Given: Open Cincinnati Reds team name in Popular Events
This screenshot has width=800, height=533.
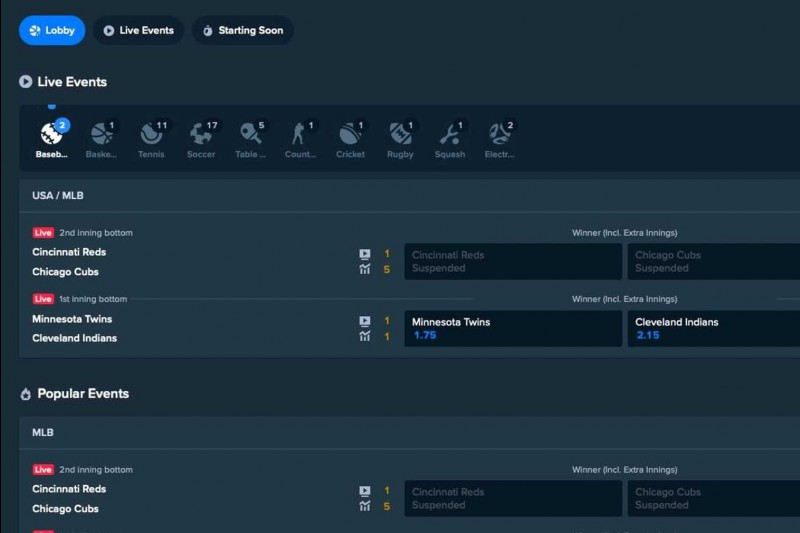Looking at the screenshot, I should [69, 489].
